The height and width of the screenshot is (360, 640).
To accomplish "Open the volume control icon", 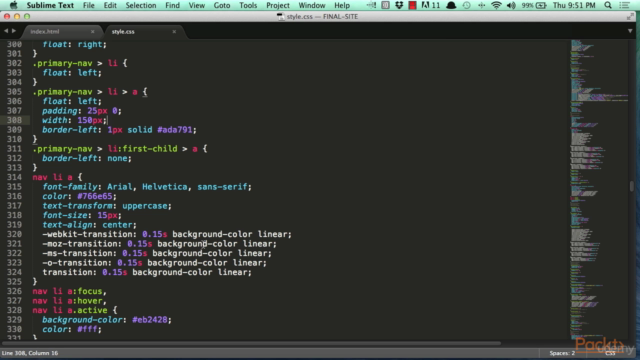I will coord(511,5).
